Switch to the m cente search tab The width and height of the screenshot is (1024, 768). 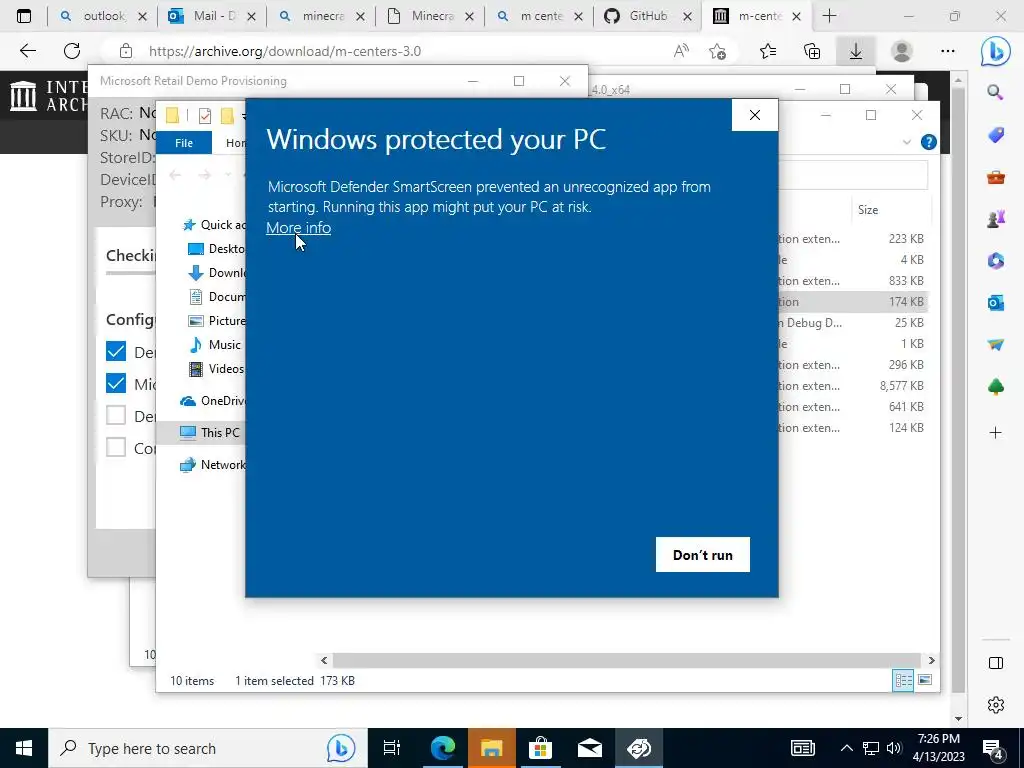pos(539,16)
